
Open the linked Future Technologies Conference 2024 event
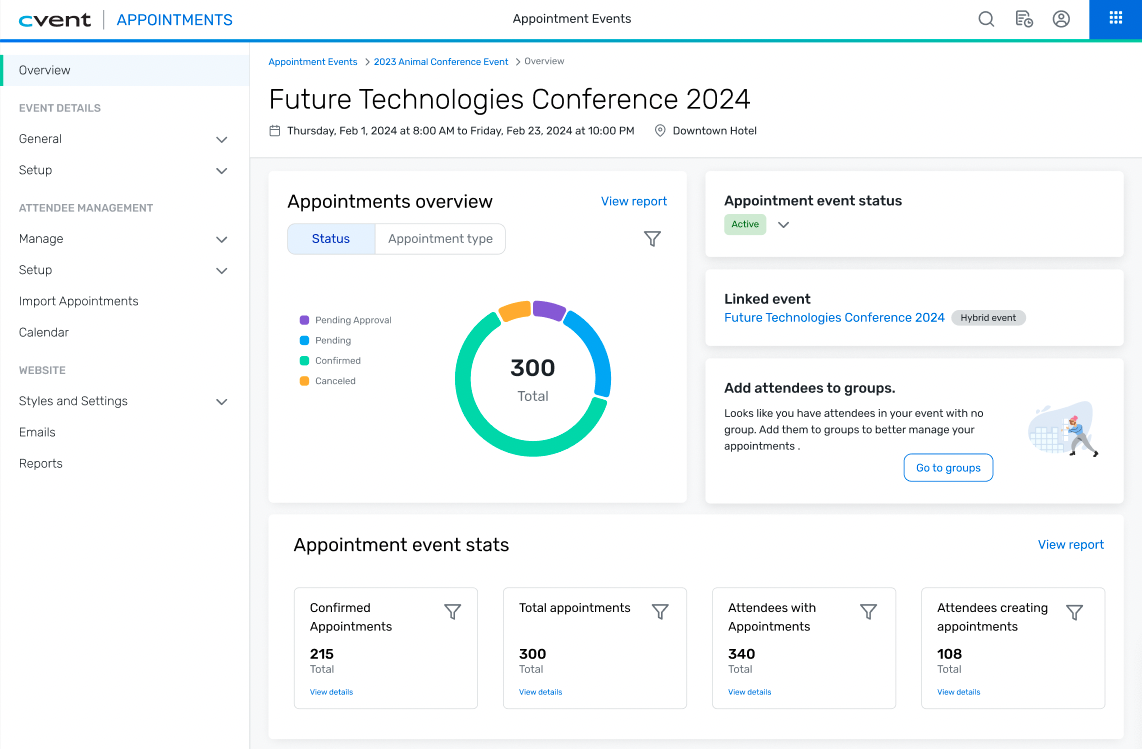(834, 318)
